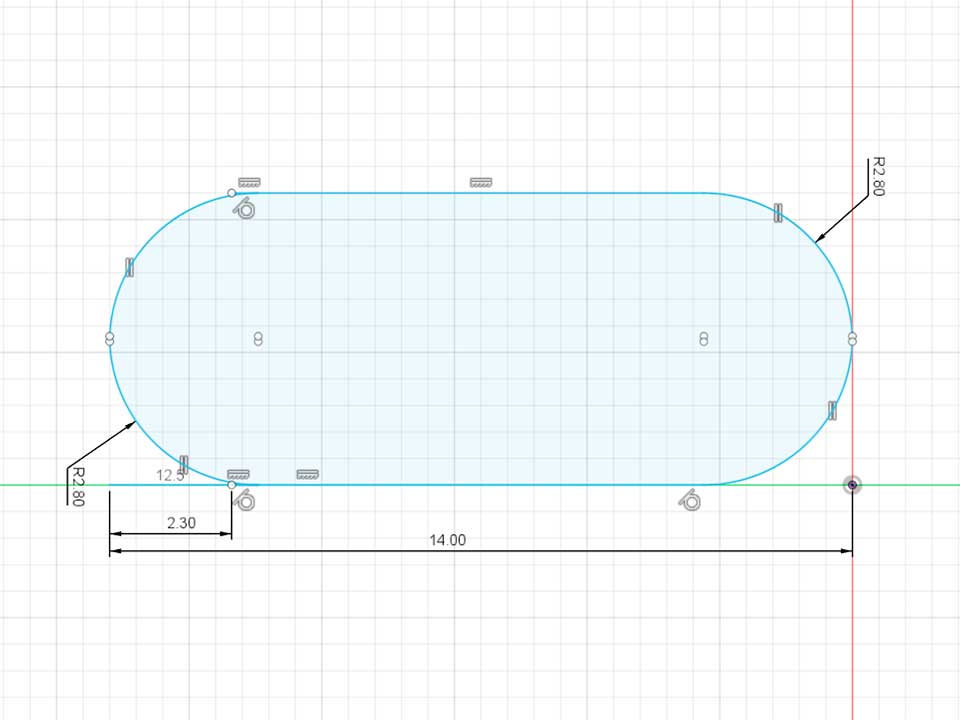960x720 pixels.
Task: Click the constraint glyph beside the 12.5 label
Action: point(184,464)
